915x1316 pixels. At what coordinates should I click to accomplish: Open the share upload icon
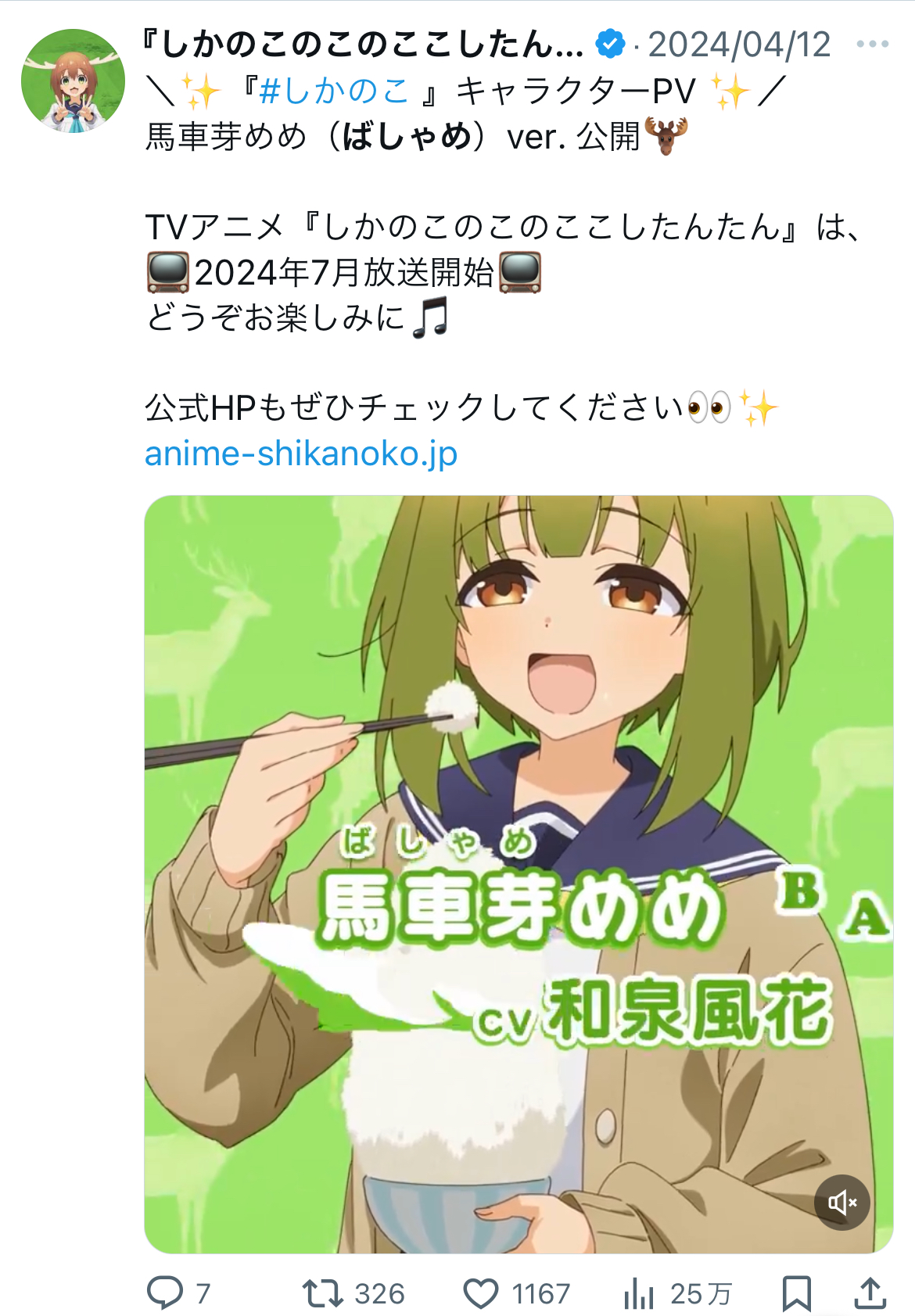click(870, 1293)
